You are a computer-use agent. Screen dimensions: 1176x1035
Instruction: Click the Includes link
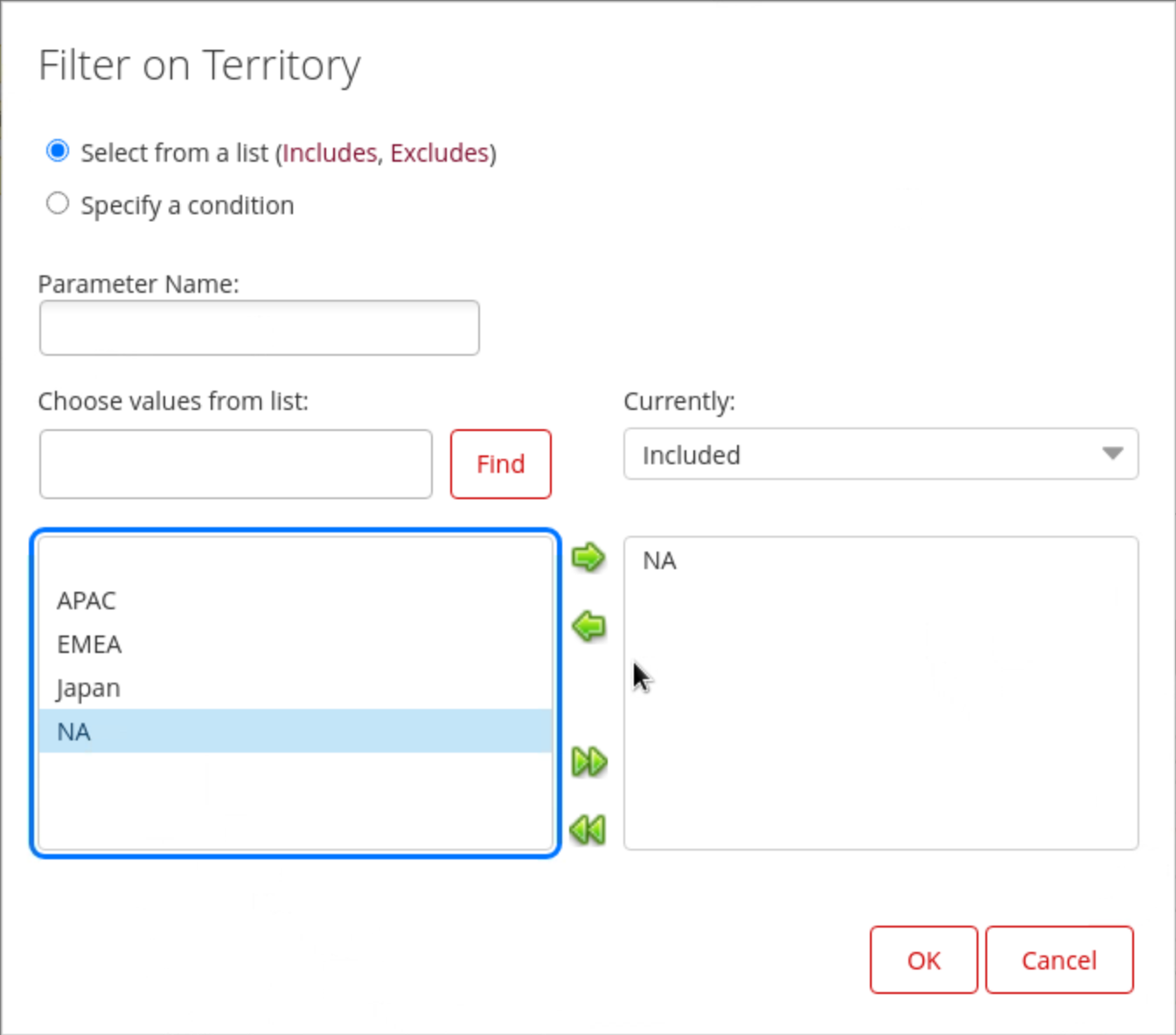(x=330, y=153)
